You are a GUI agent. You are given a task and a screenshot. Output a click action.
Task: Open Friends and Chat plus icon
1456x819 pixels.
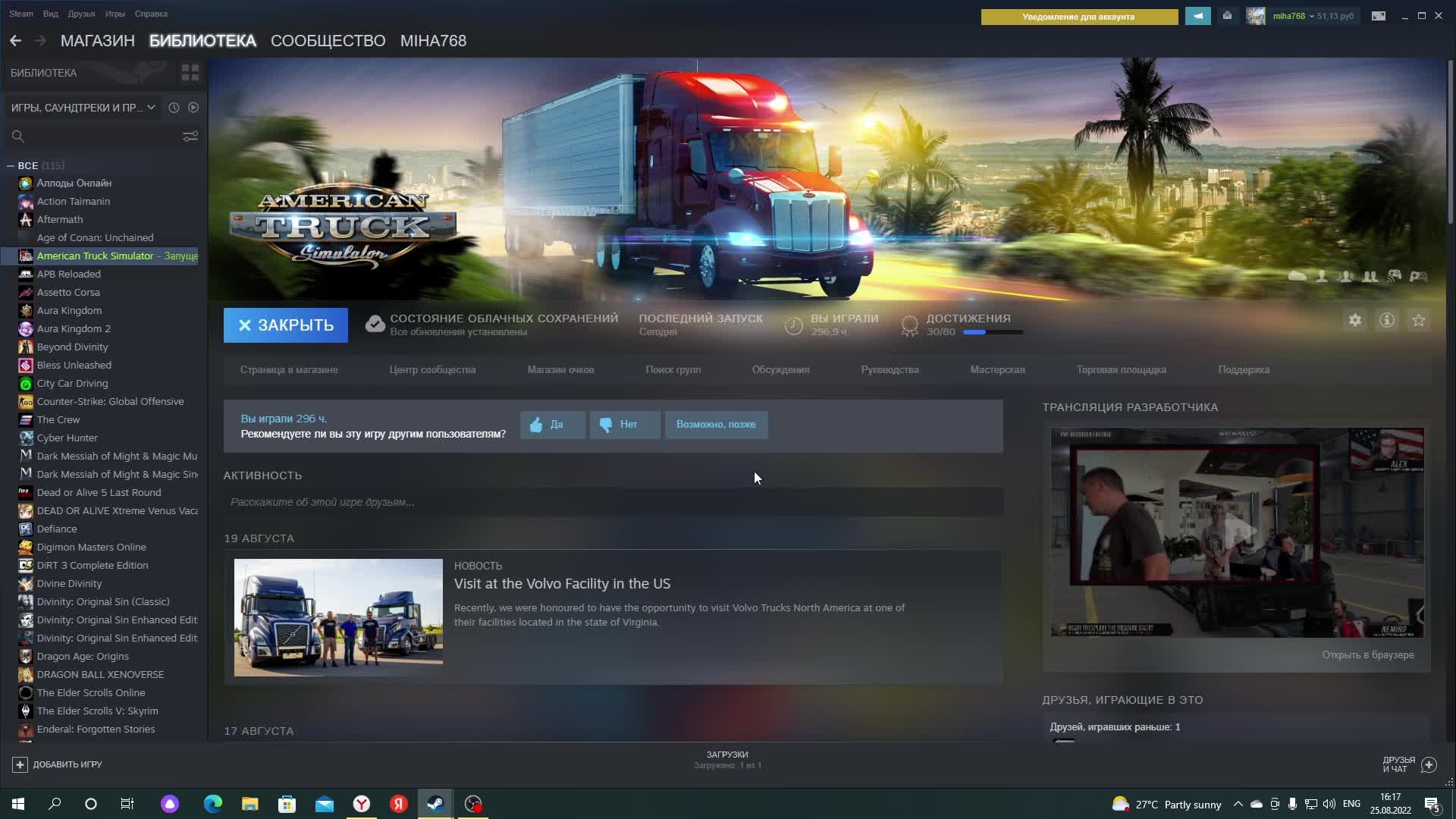click(1429, 764)
